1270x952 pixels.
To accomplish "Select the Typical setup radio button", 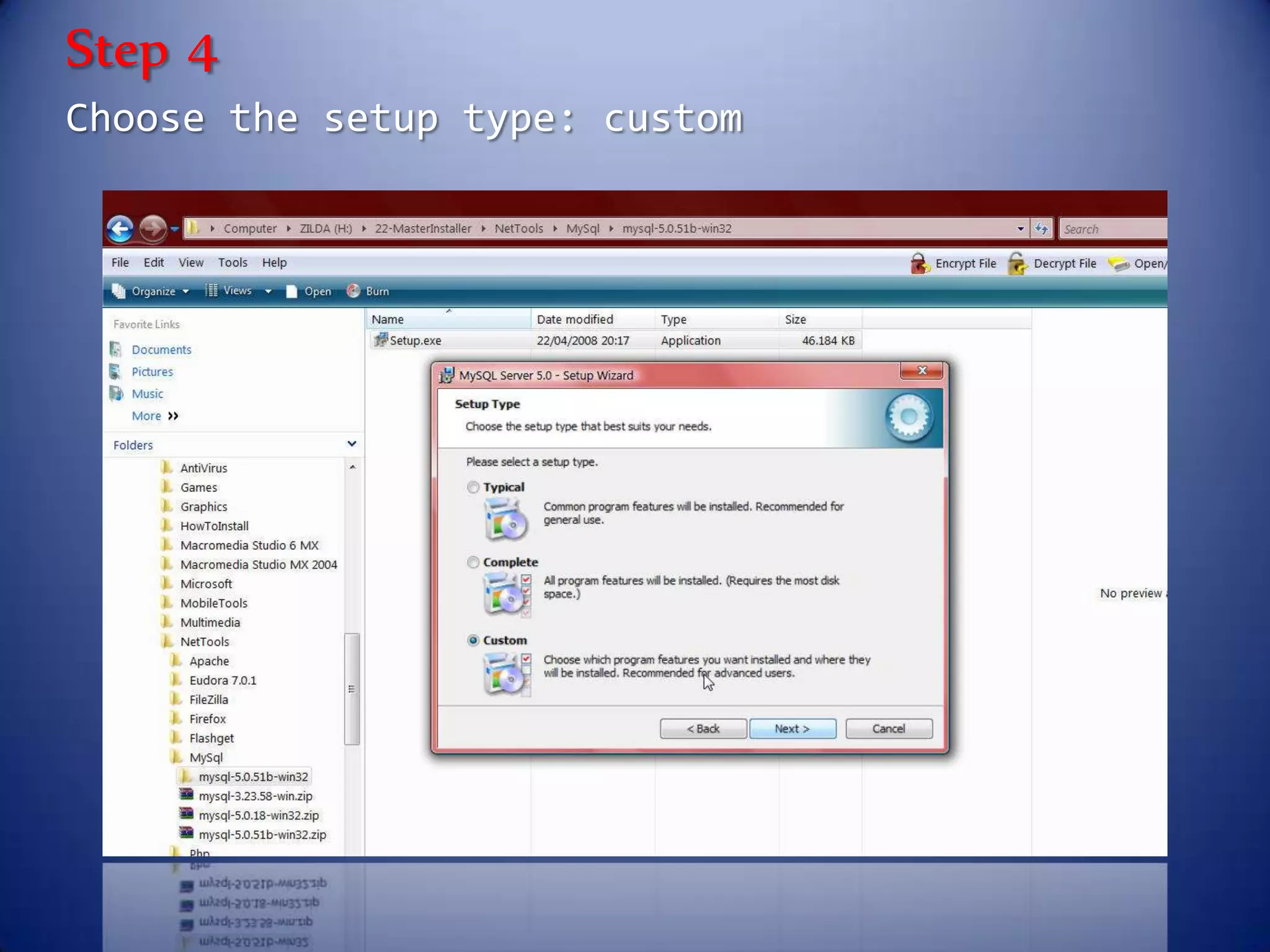I will [x=473, y=487].
